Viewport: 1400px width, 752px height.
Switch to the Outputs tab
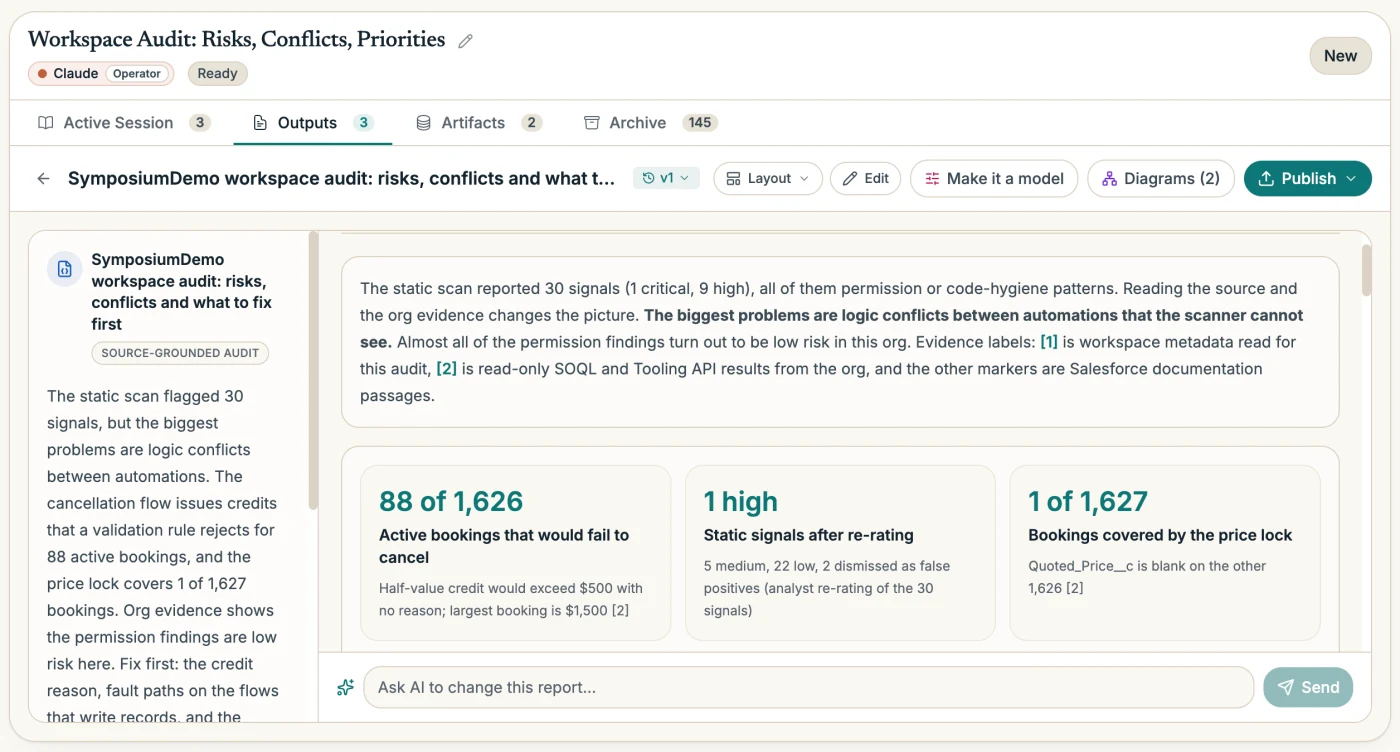(x=313, y=123)
